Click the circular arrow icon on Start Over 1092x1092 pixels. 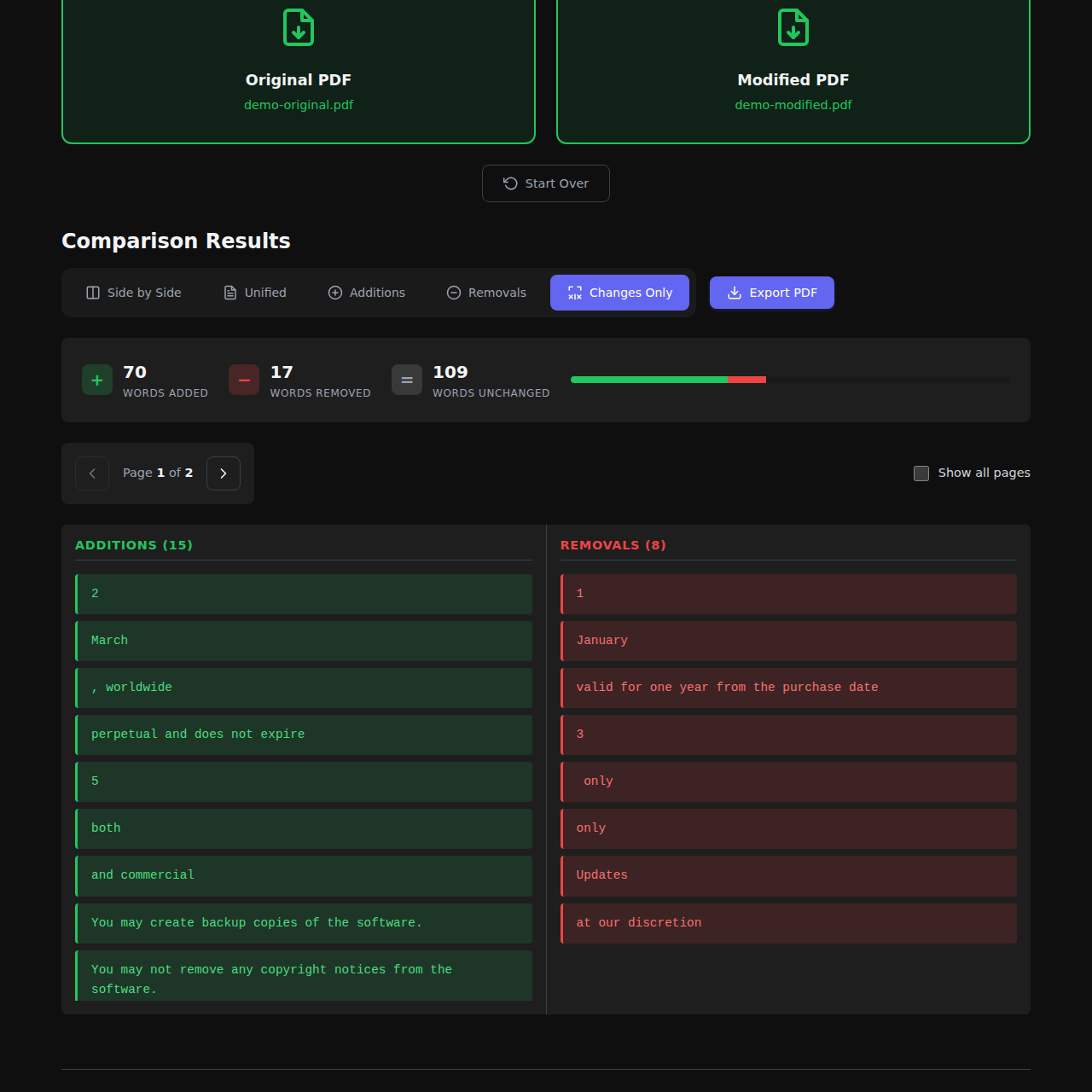pyautogui.click(x=510, y=183)
